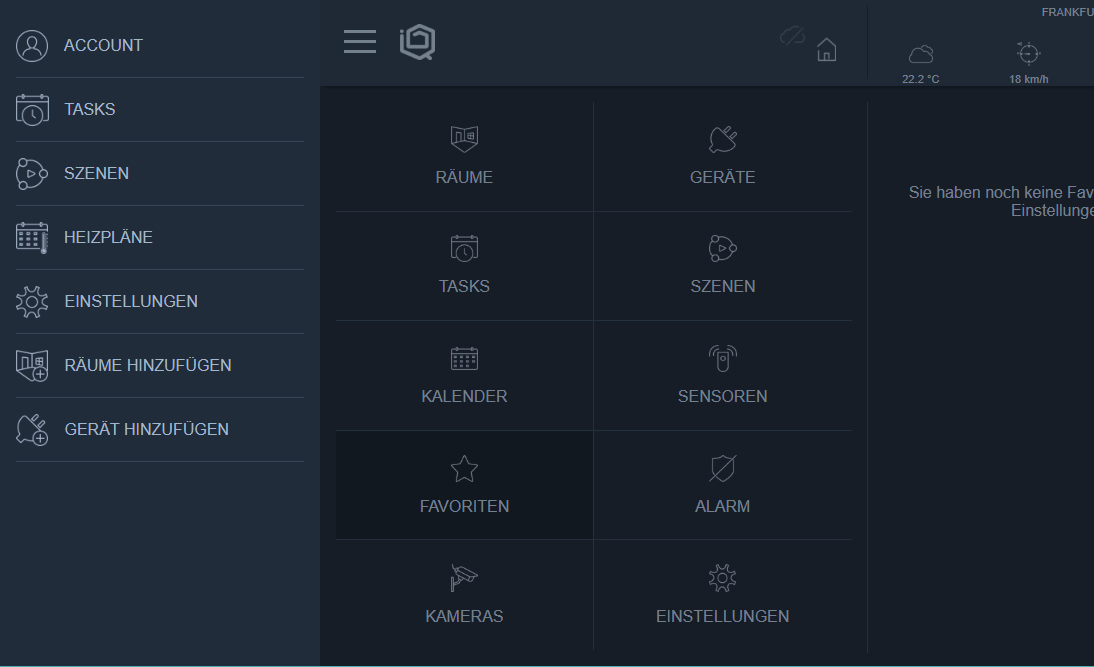Click the hamburger menu icon
The height and width of the screenshot is (667, 1094).
359,42
